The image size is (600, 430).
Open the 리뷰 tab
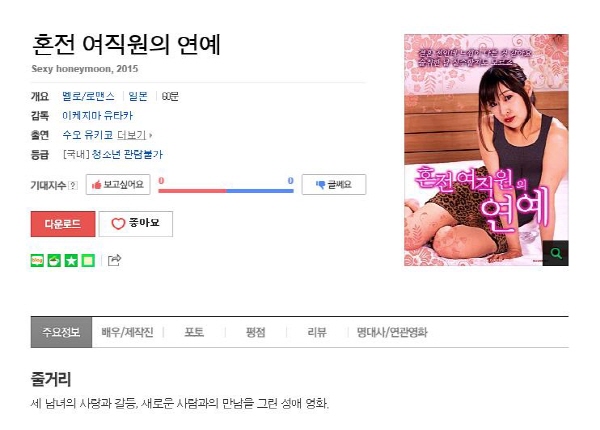(317, 332)
